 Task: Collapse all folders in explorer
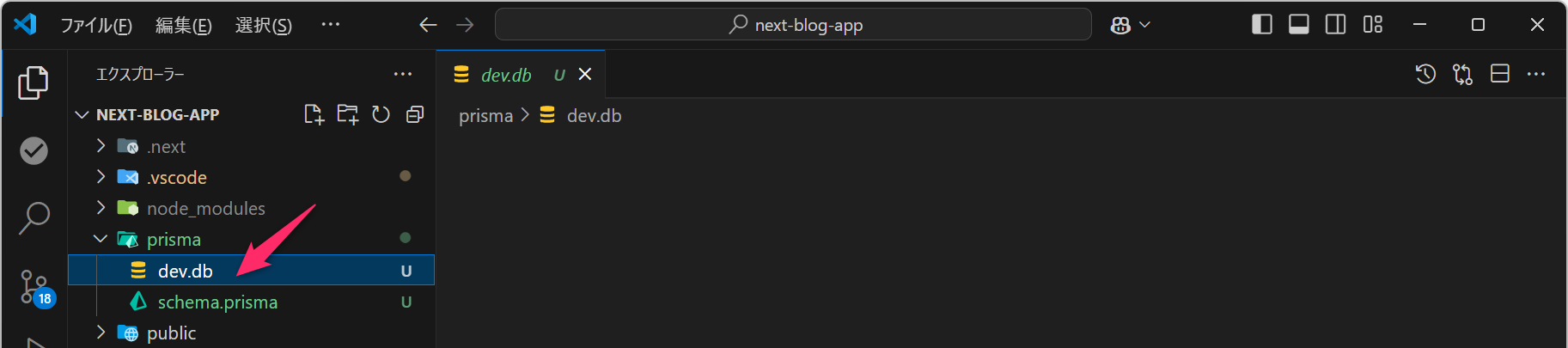414,114
